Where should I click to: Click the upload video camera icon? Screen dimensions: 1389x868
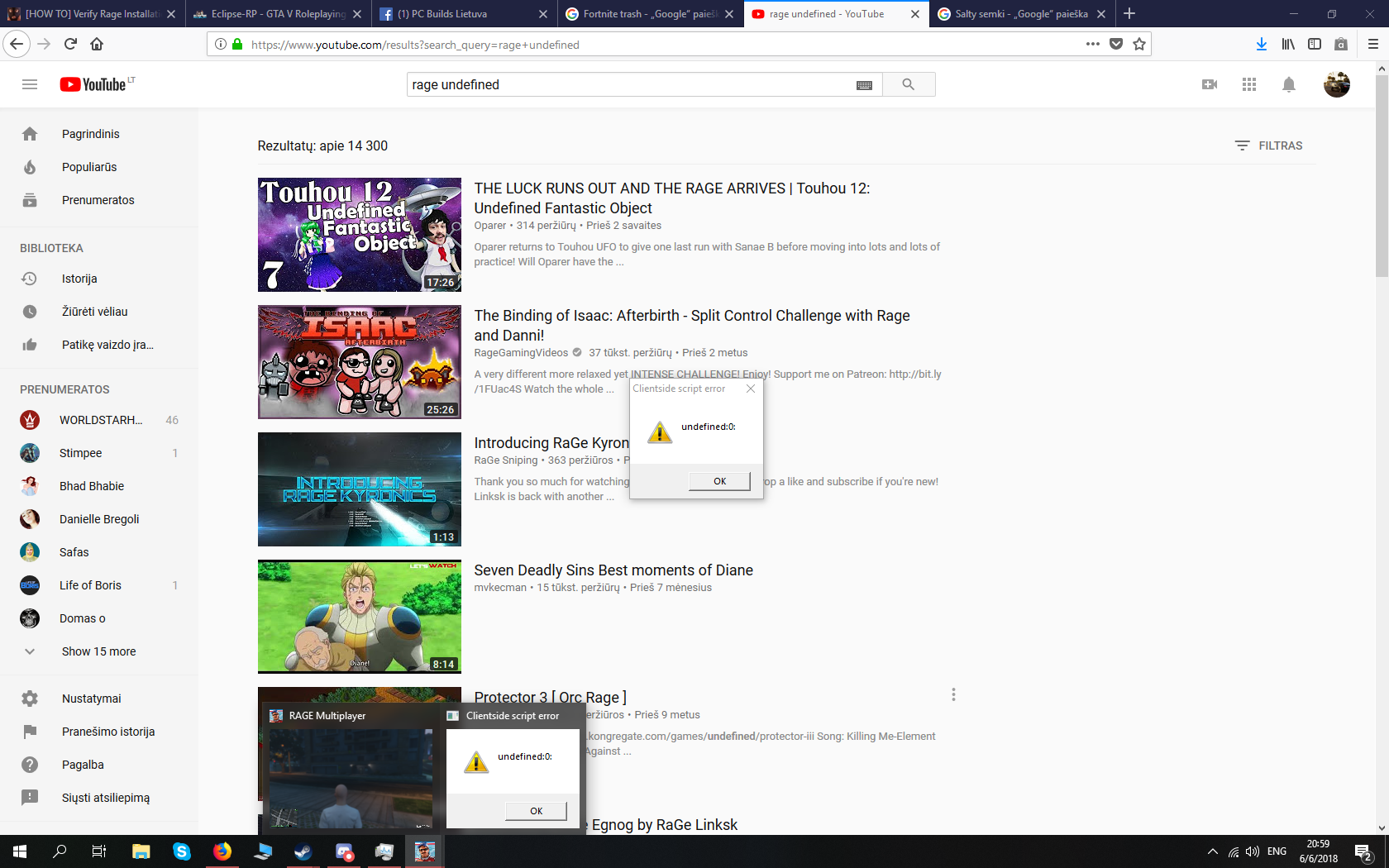[1210, 84]
